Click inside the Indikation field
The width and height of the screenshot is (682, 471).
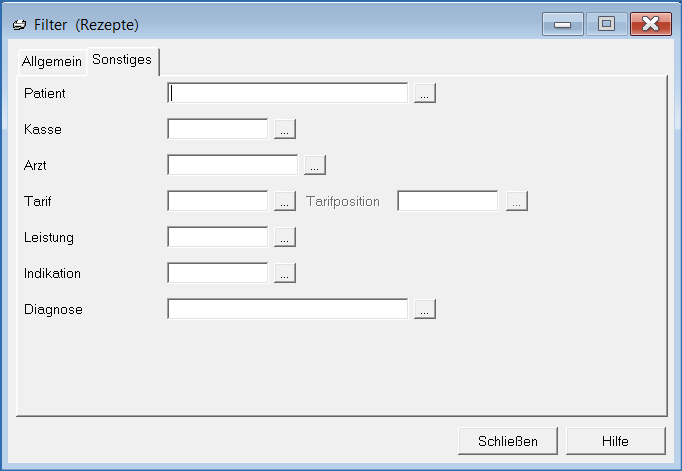coord(218,273)
